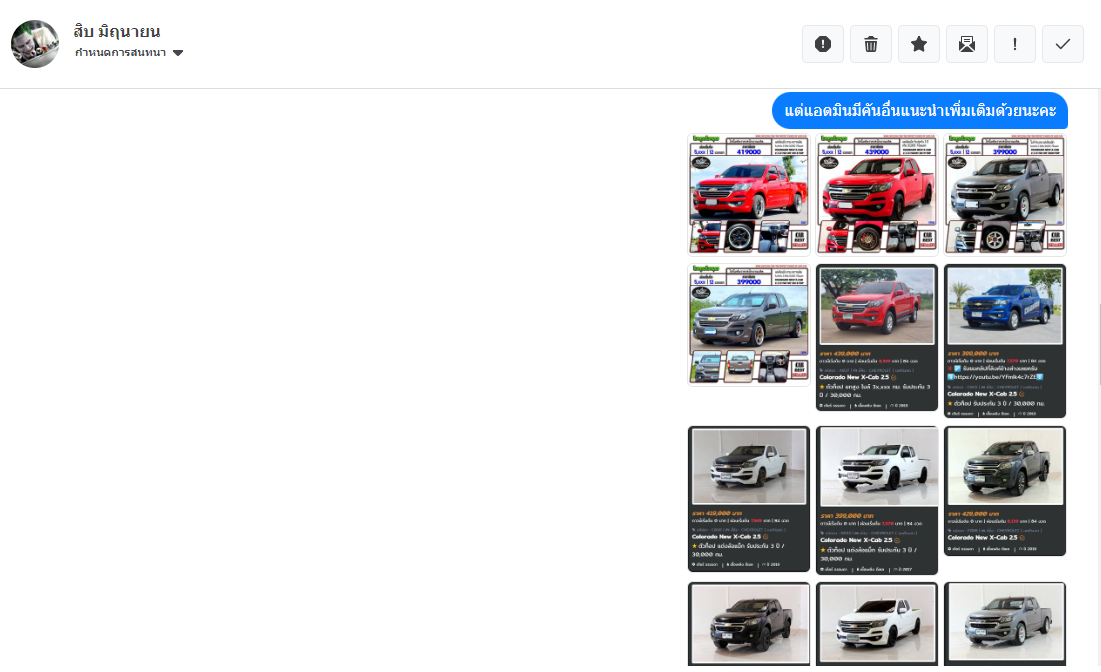Open the contact's profile picture

pos(35,44)
